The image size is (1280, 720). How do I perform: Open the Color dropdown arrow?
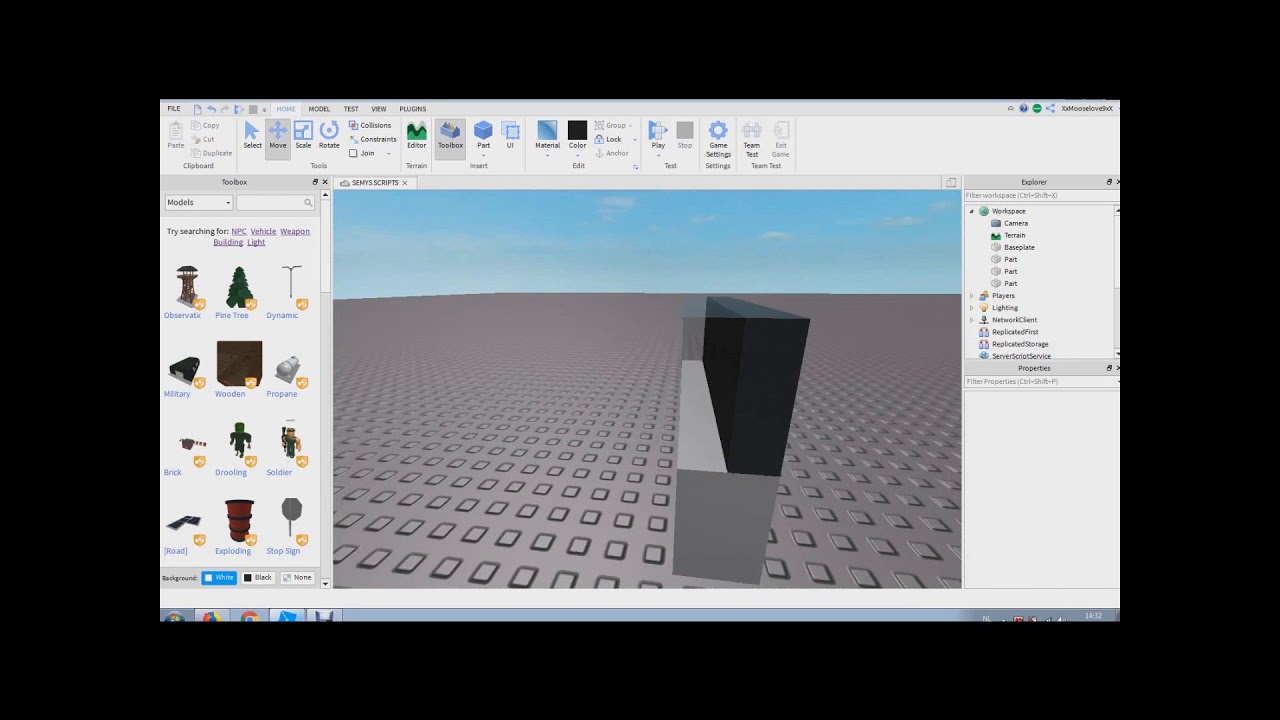(x=577, y=155)
